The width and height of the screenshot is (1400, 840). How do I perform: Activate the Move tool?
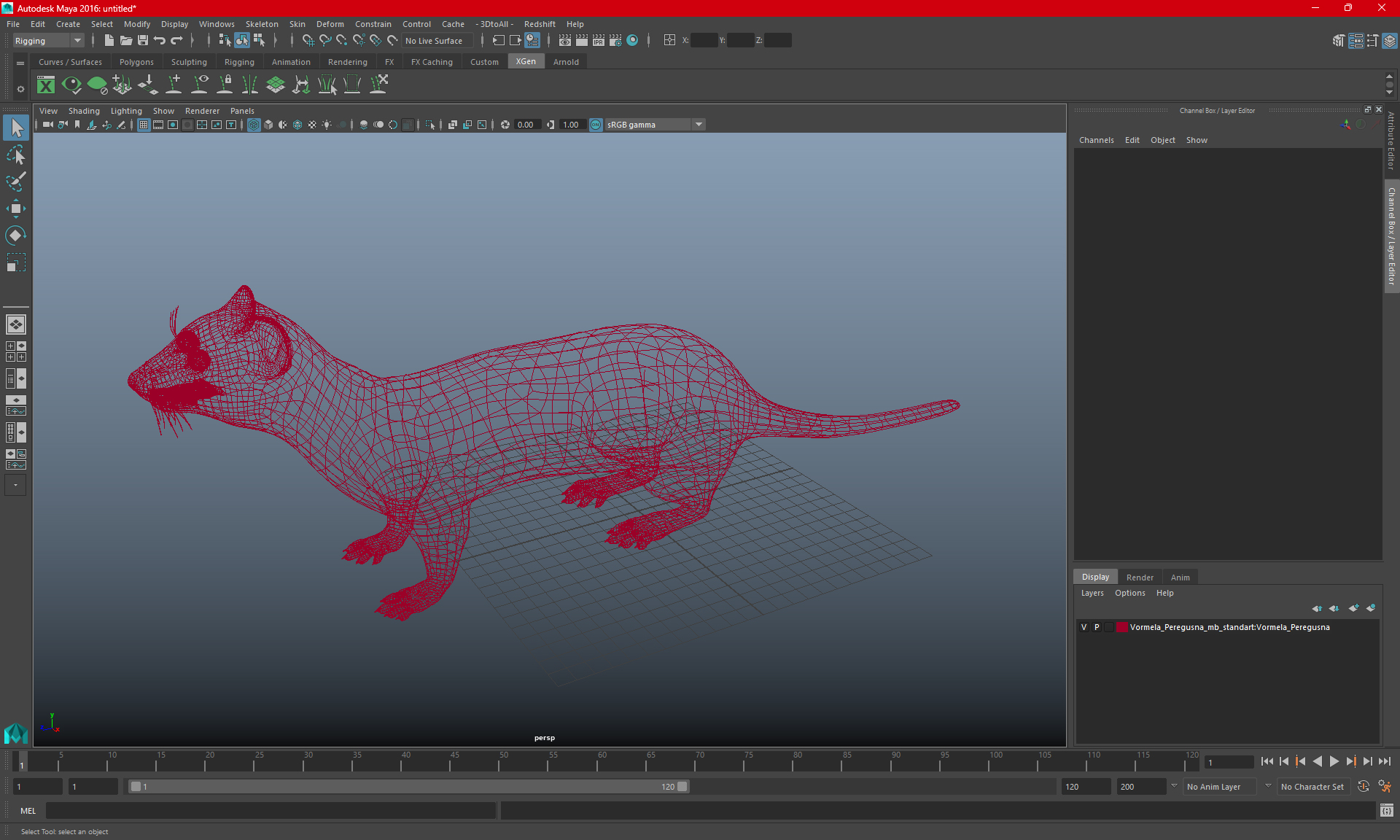16,209
